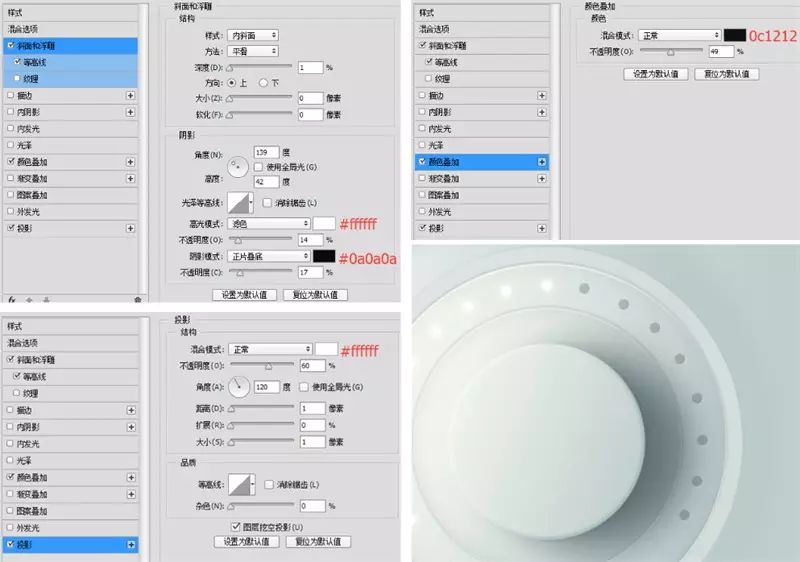Uncheck 图层挖空投影 in the Drop Shadow dialog
Viewport: 800px width, 562px height.
tap(236, 526)
